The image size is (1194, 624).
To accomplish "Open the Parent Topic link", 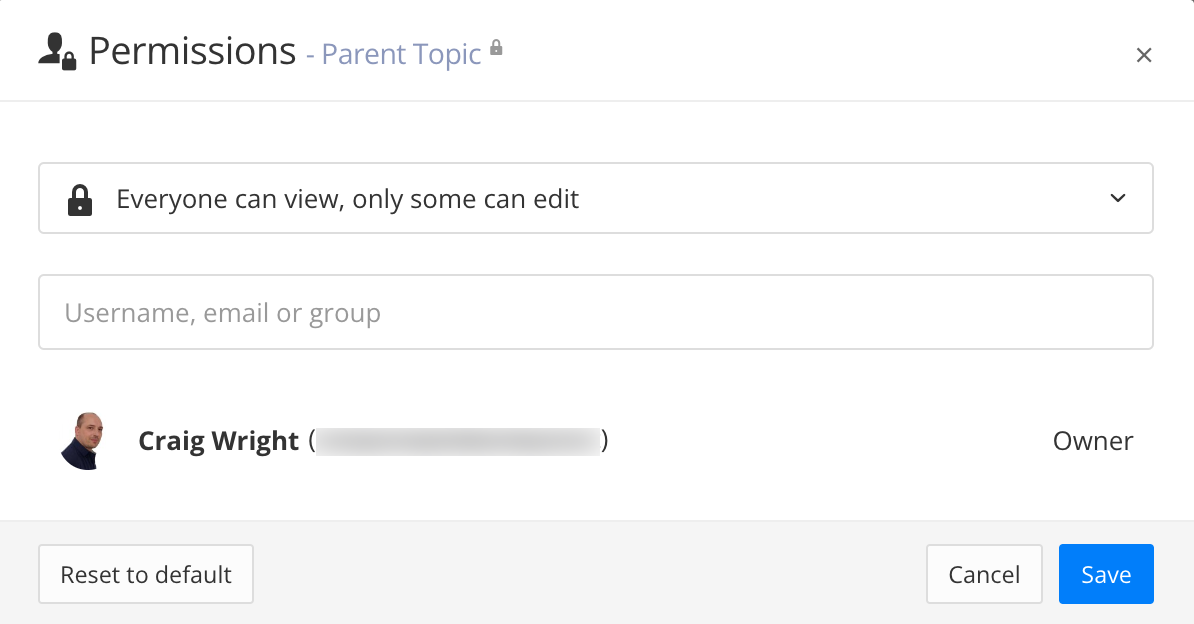I will click(x=400, y=54).
